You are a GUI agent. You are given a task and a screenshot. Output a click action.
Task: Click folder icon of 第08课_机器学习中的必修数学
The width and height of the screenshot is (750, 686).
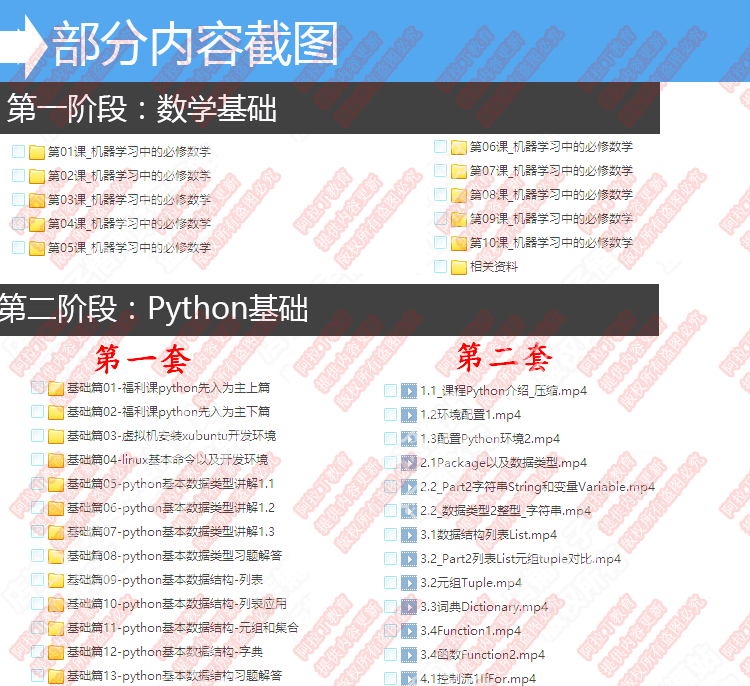coord(459,195)
